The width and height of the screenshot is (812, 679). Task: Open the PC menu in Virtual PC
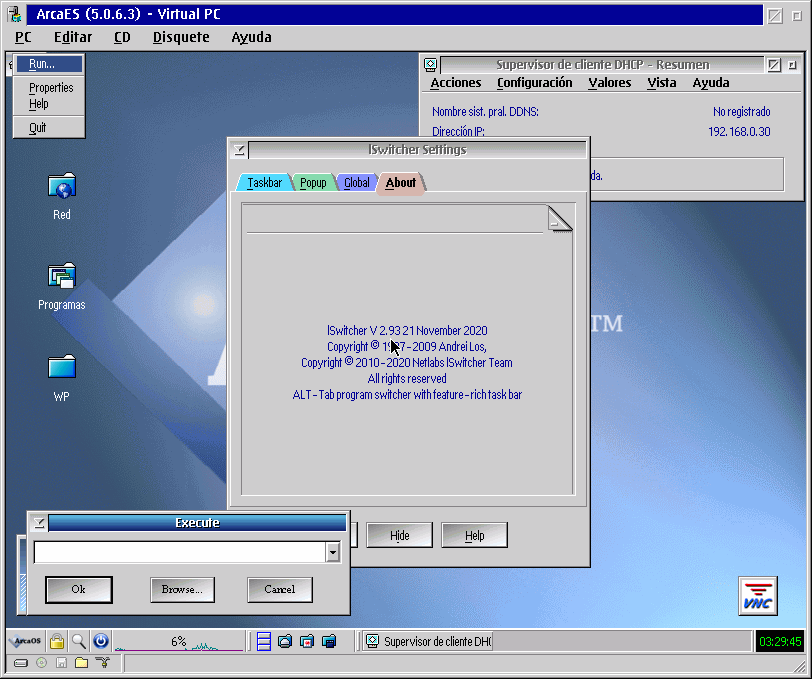(x=23, y=37)
